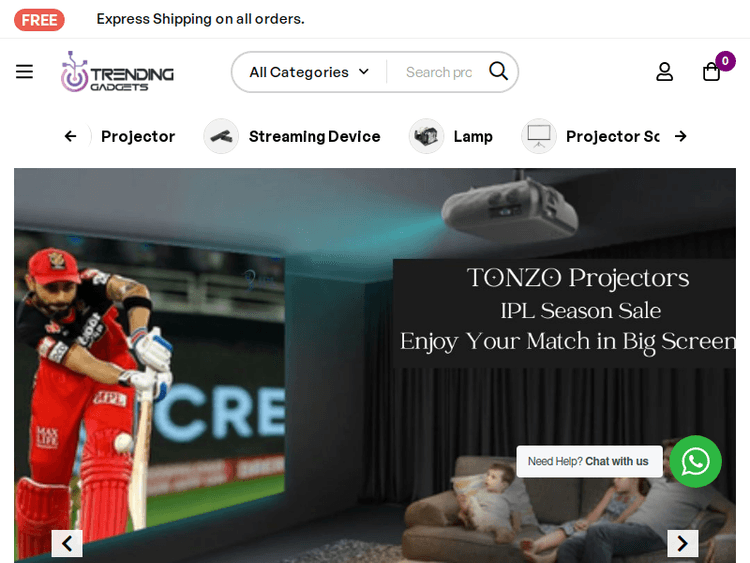Click the Streaming Device category icon
Viewport: 750px width, 563px height.
(x=221, y=136)
